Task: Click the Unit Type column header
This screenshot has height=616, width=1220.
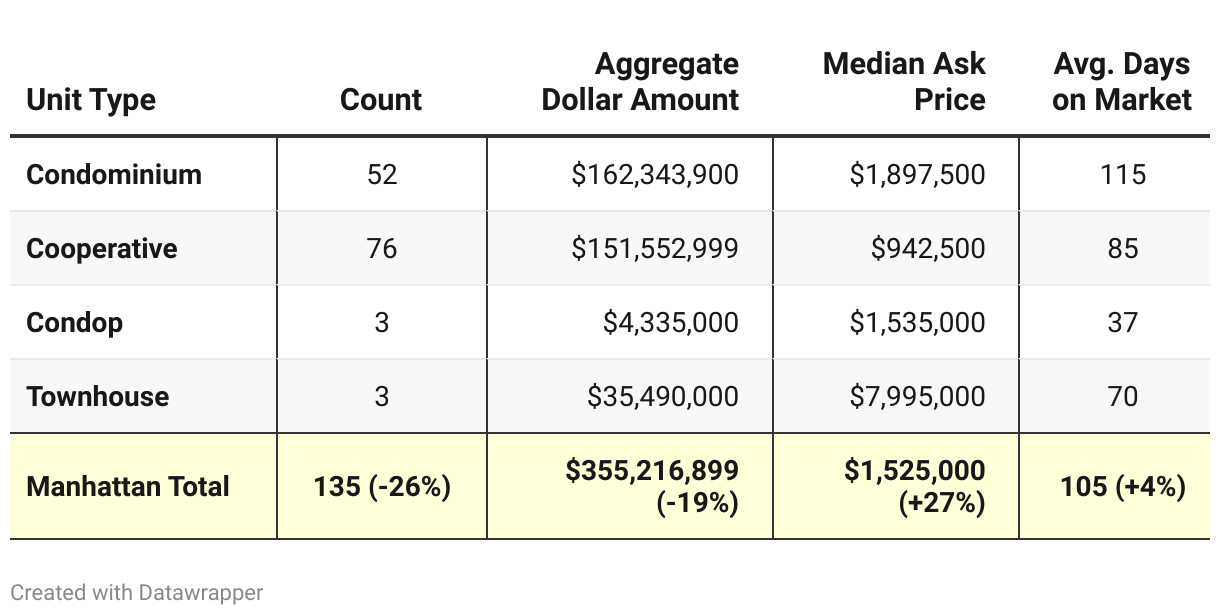Action: click(x=91, y=100)
